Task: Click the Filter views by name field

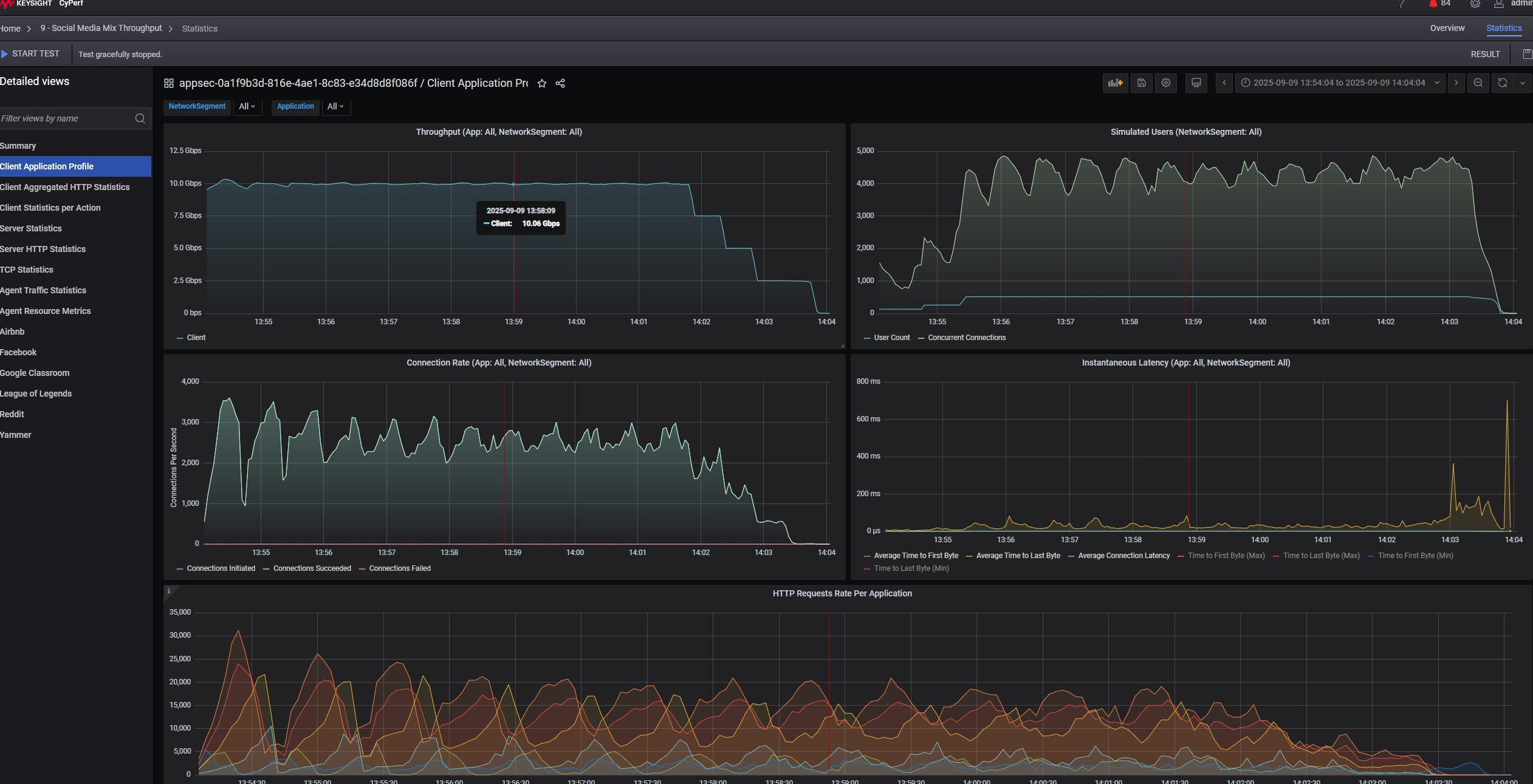Action: pos(67,118)
